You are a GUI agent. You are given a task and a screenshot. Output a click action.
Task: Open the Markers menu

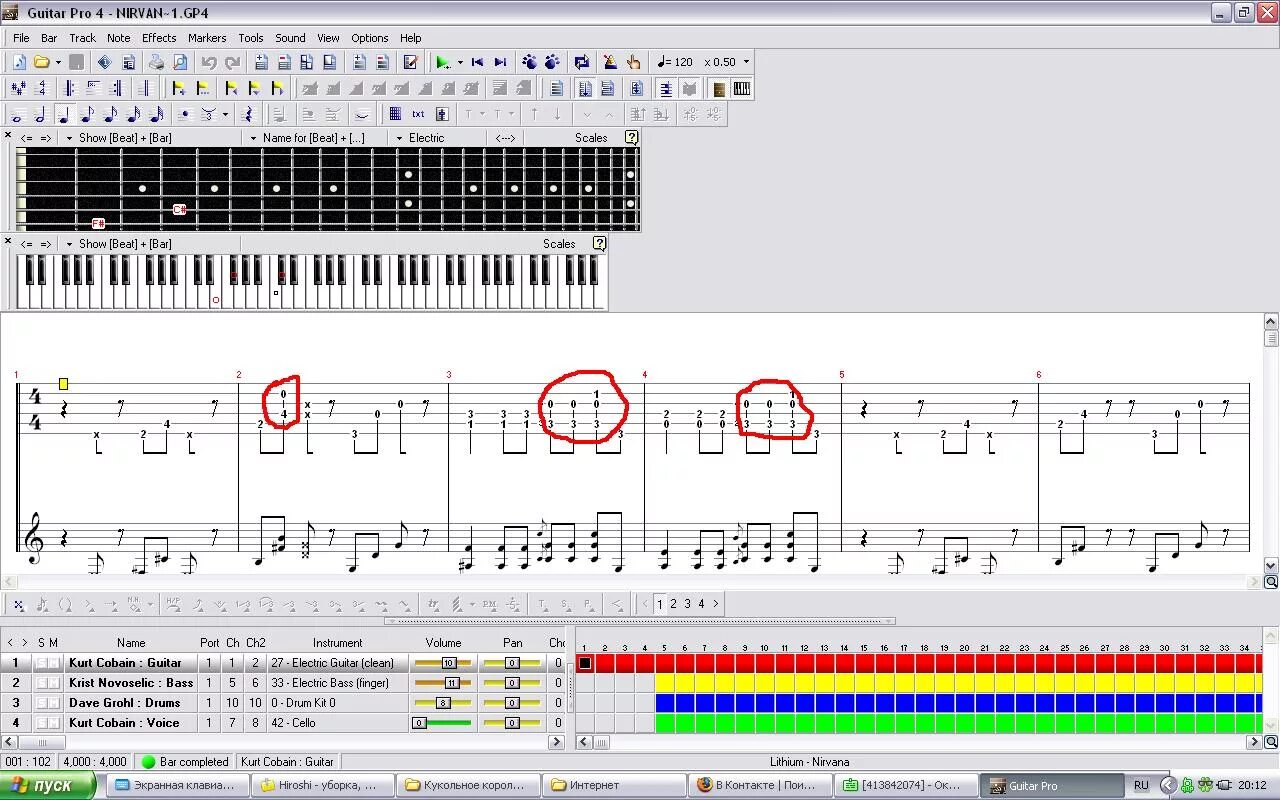(x=207, y=38)
